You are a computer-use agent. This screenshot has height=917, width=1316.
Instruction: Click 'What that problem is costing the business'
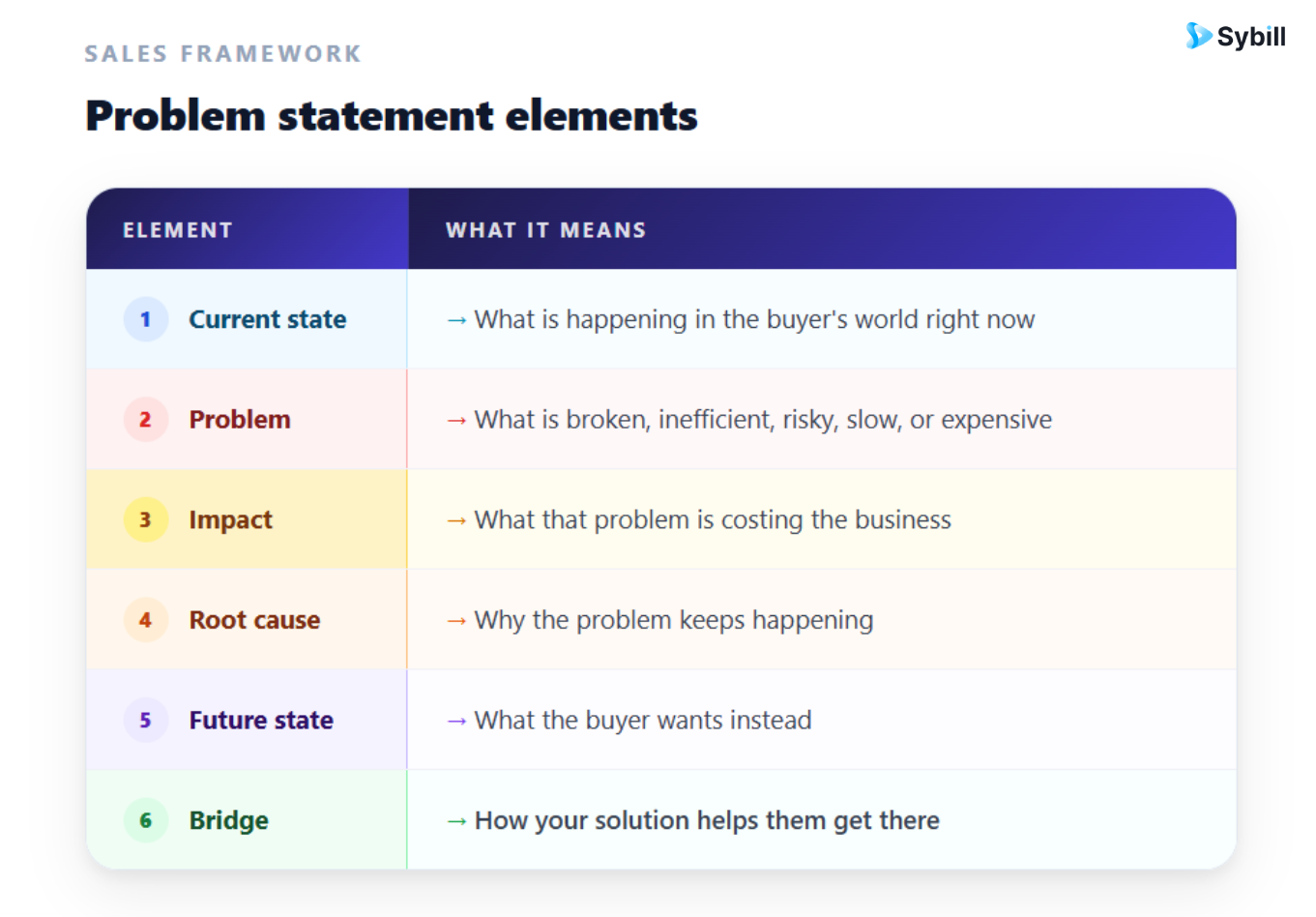coord(713,519)
